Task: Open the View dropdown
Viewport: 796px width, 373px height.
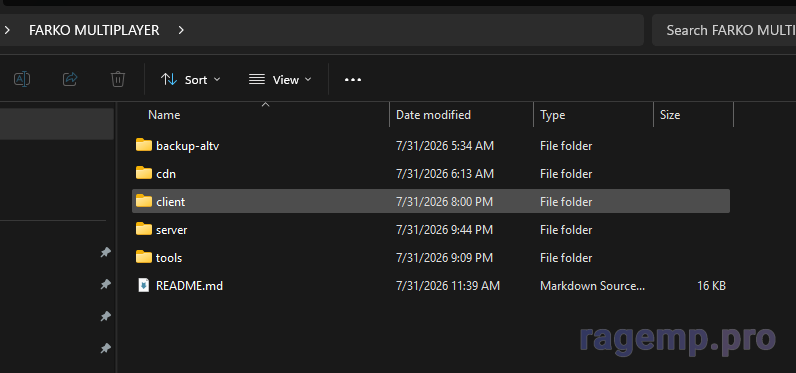Action: coord(280,80)
